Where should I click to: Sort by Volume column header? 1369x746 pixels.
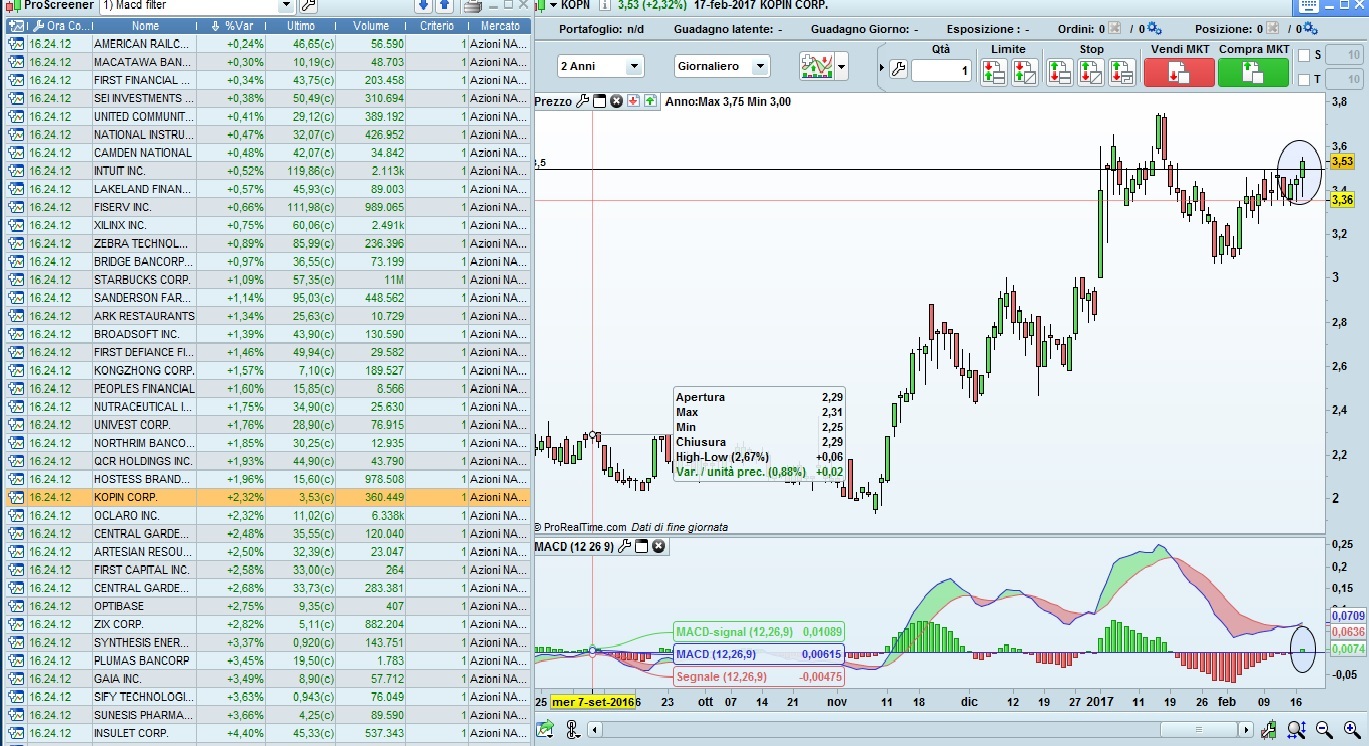tap(371, 26)
